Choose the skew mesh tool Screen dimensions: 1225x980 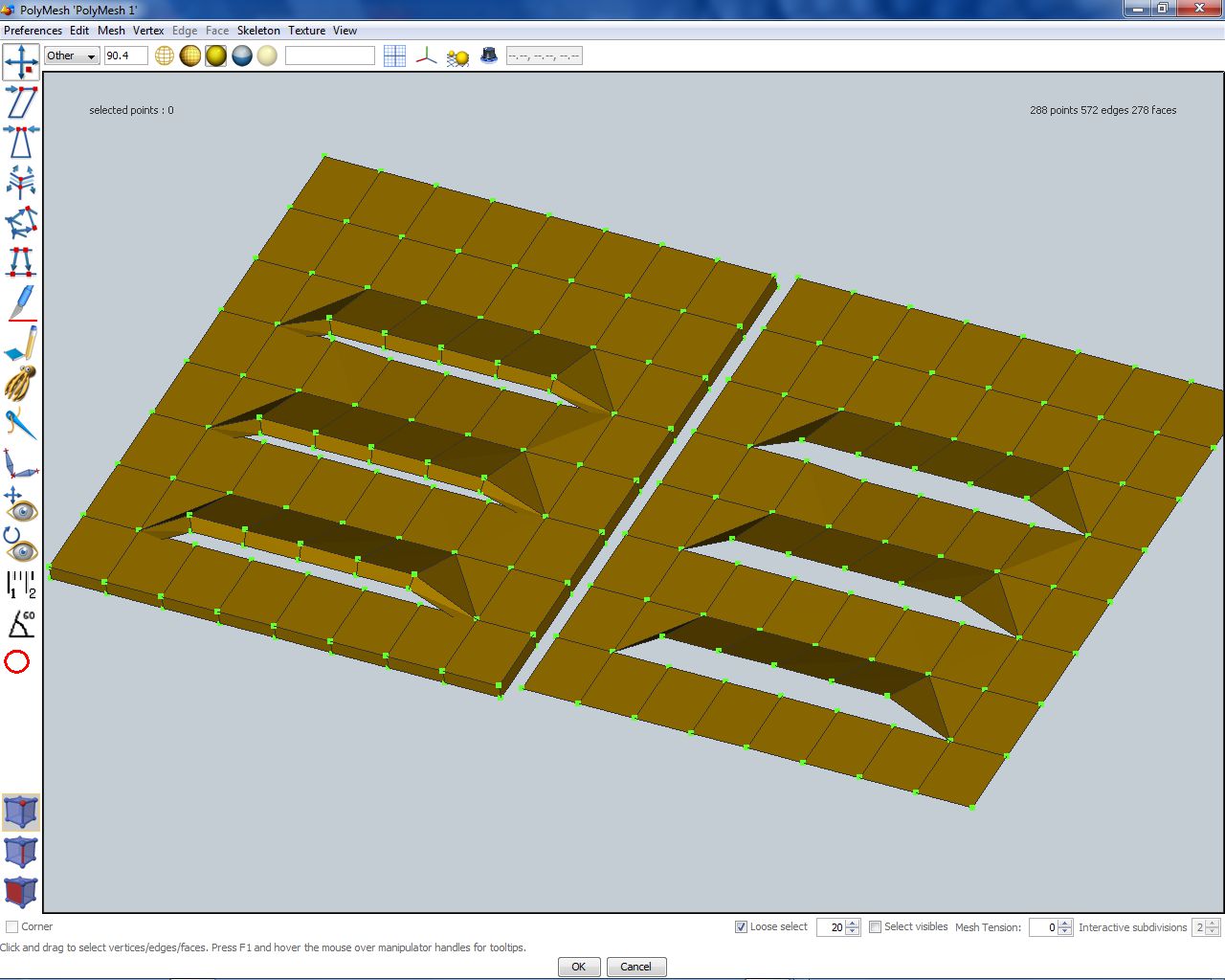(x=20, y=101)
